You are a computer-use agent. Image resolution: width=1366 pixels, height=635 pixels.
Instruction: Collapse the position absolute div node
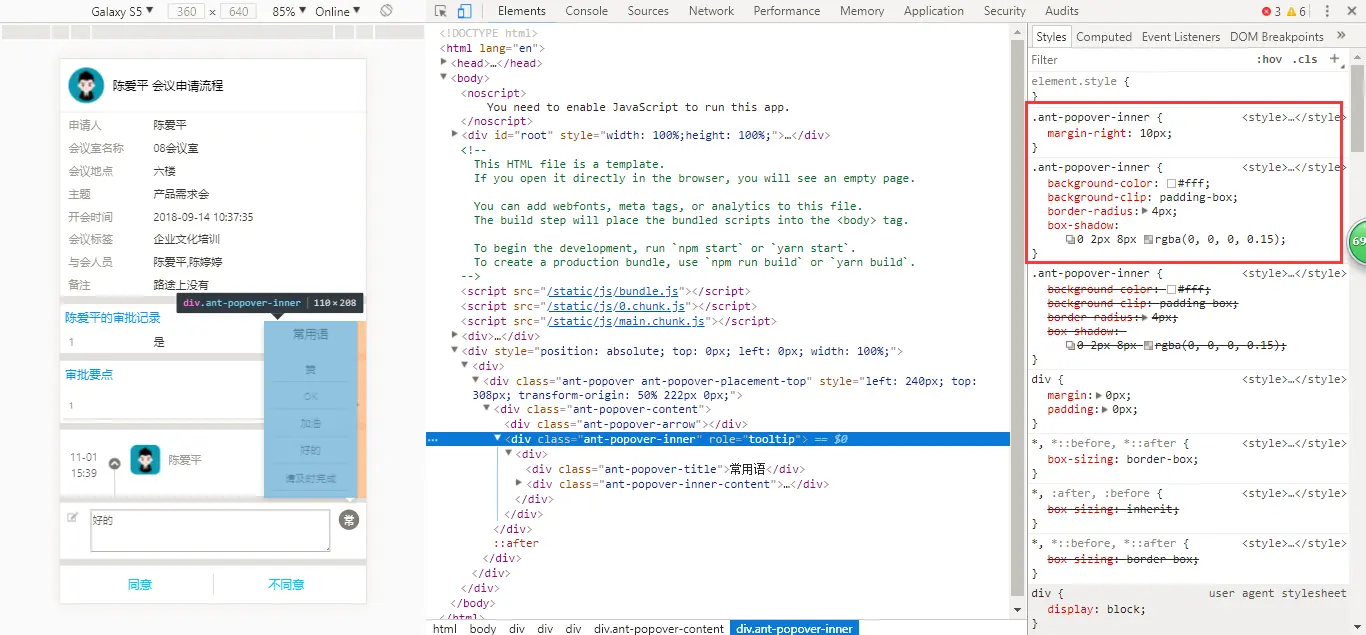click(455, 351)
